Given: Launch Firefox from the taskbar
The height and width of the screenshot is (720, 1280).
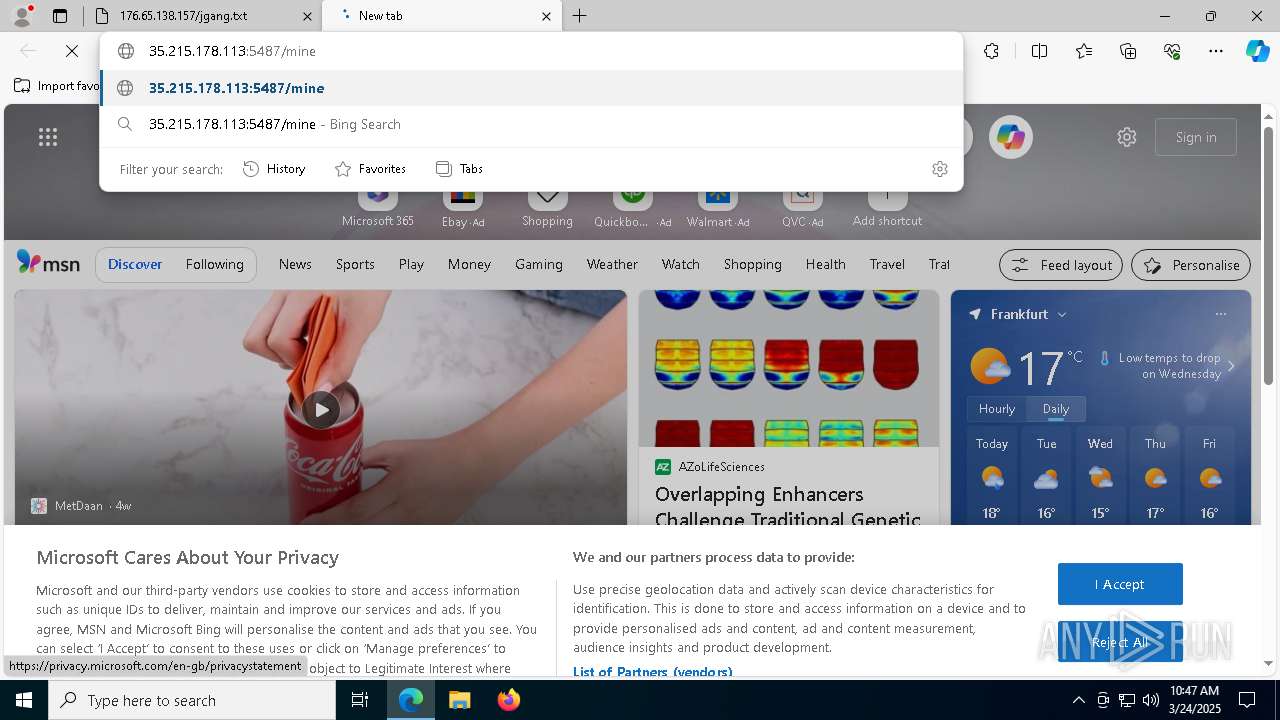Looking at the screenshot, I should click(508, 700).
